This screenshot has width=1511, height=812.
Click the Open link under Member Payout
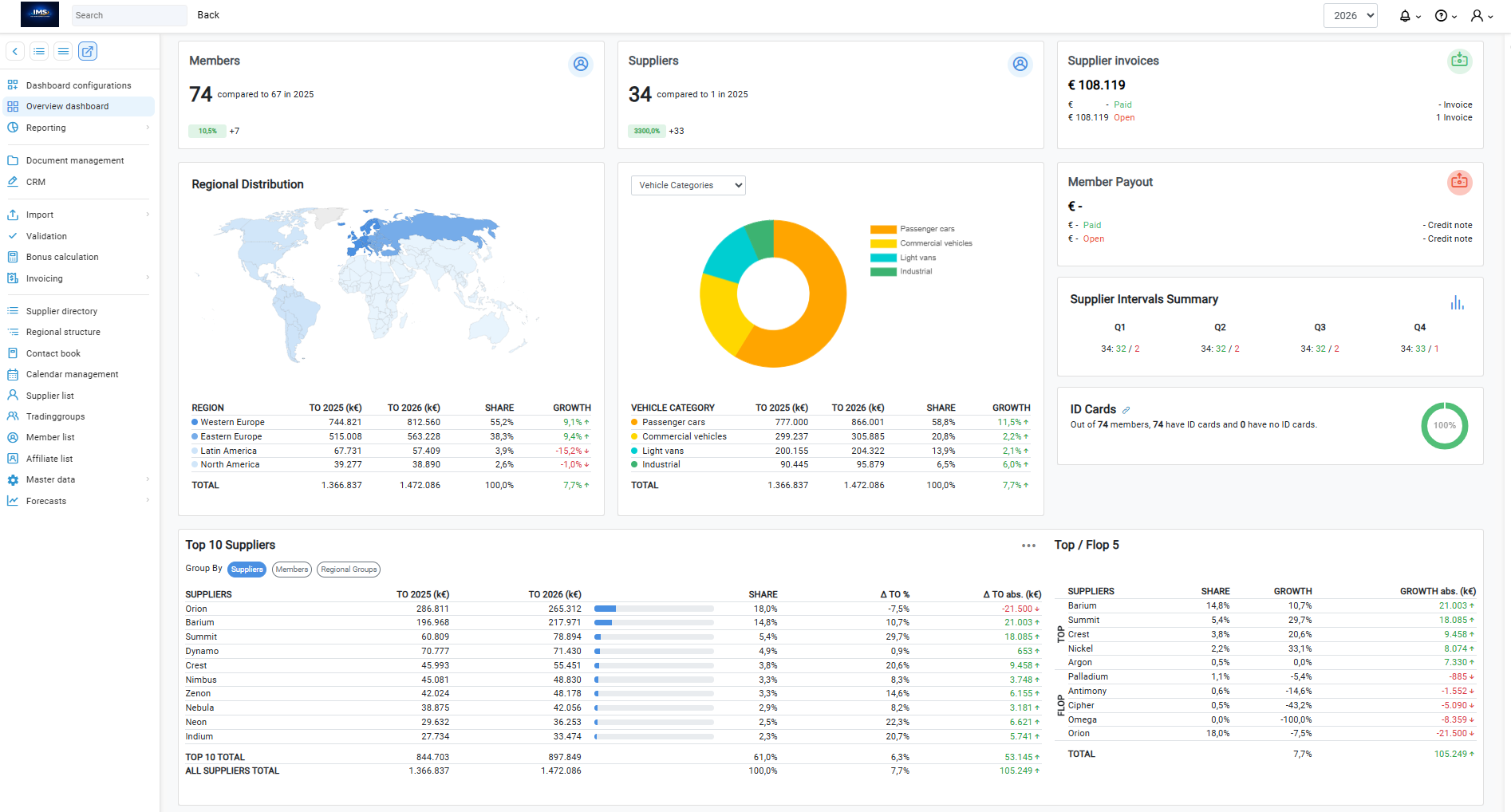point(1094,238)
